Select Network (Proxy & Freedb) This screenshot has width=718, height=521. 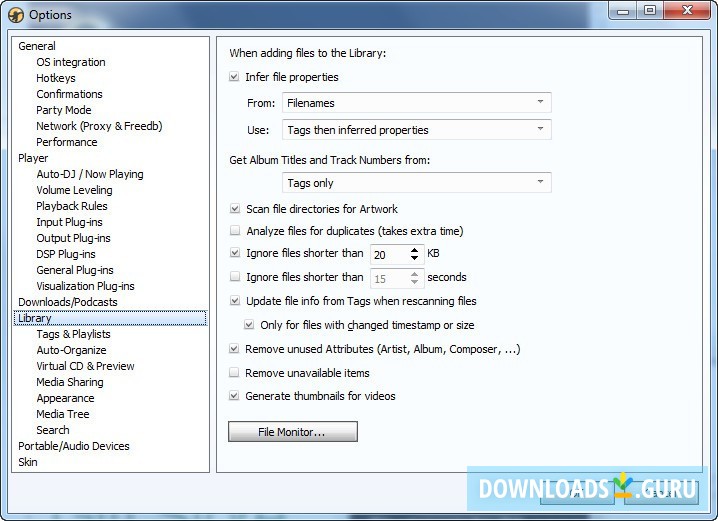tap(99, 126)
